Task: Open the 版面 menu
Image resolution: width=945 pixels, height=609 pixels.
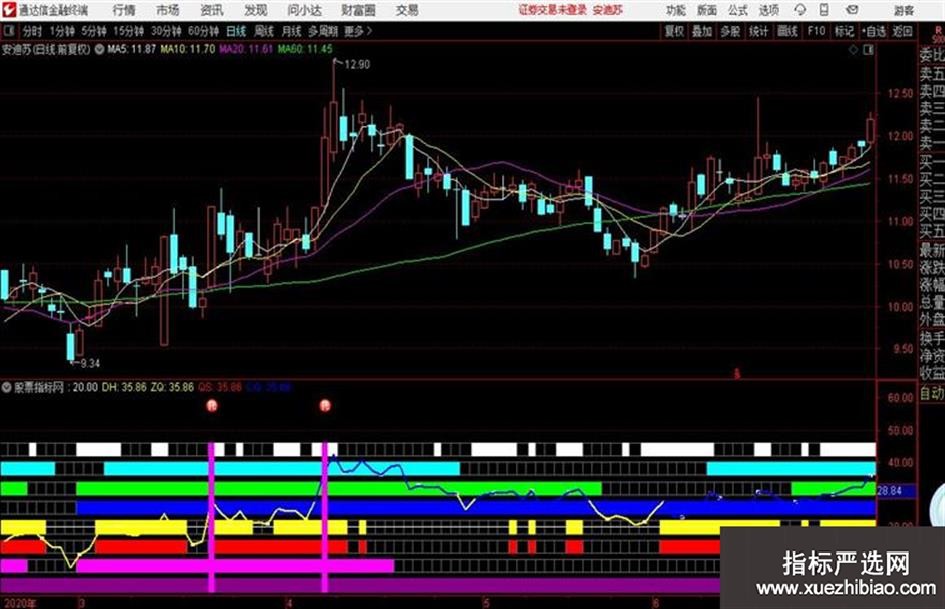Action: (x=706, y=10)
